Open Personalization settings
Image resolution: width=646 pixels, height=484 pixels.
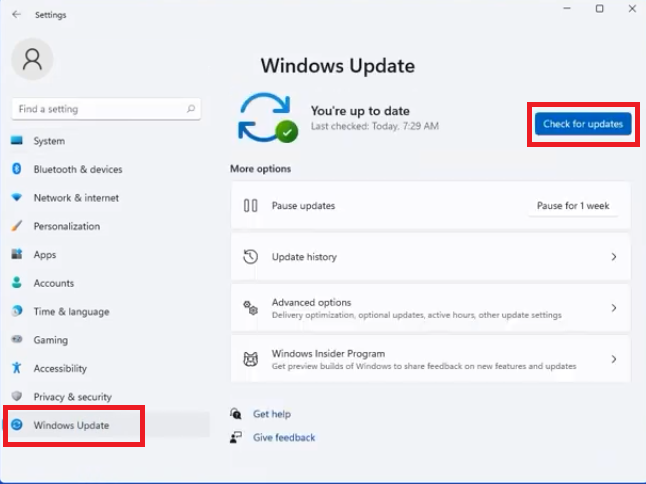[x=67, y=226]
